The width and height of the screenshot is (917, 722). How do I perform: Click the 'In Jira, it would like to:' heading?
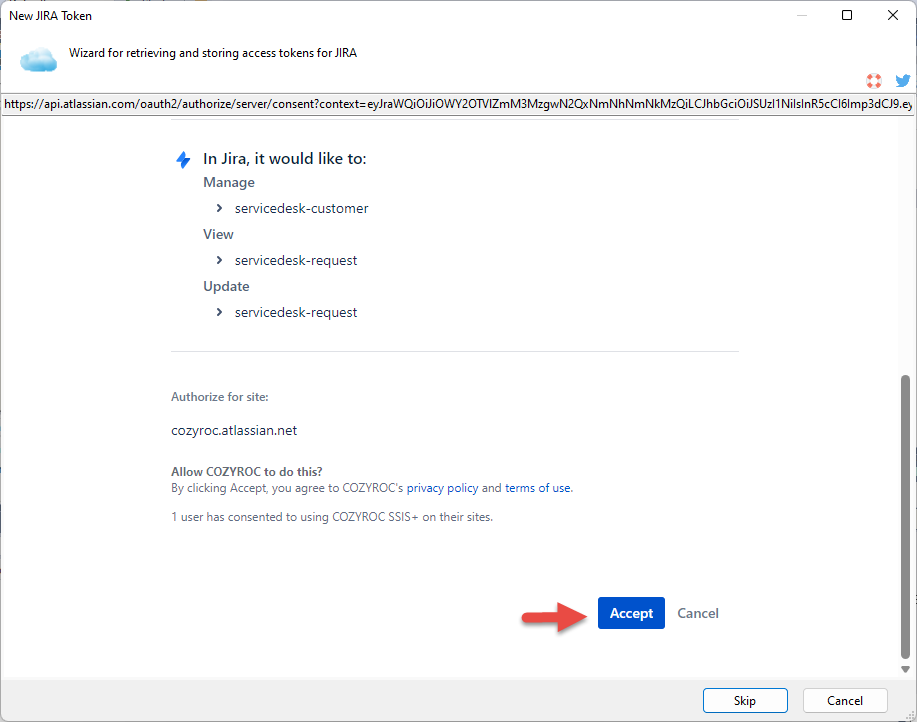285,159
